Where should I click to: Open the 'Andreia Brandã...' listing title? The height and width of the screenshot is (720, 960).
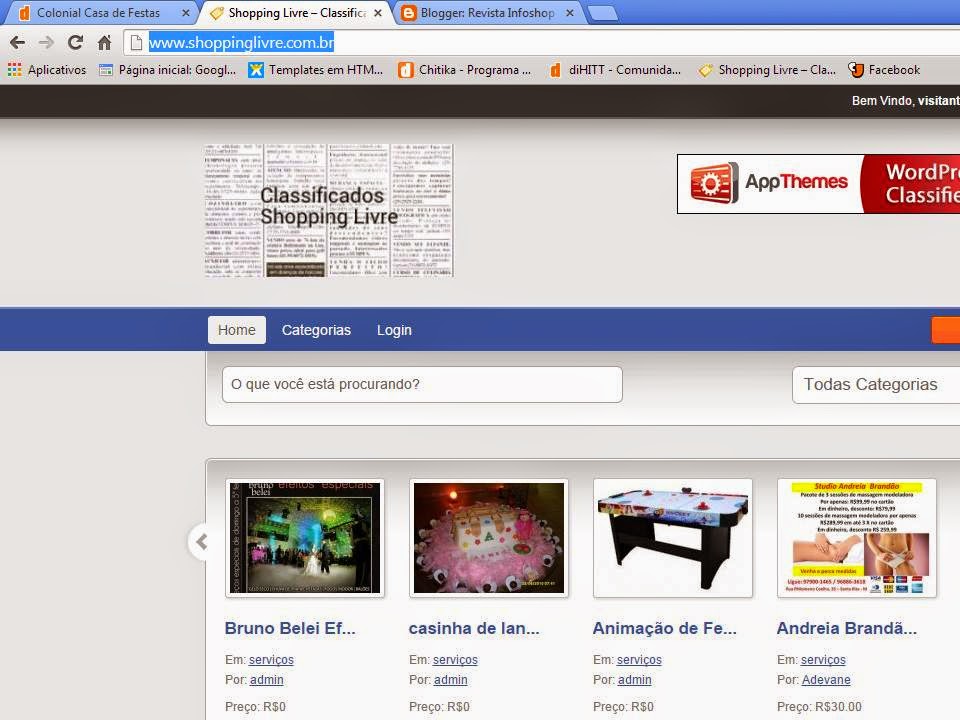pyautogui.click(x=847, y=628)
